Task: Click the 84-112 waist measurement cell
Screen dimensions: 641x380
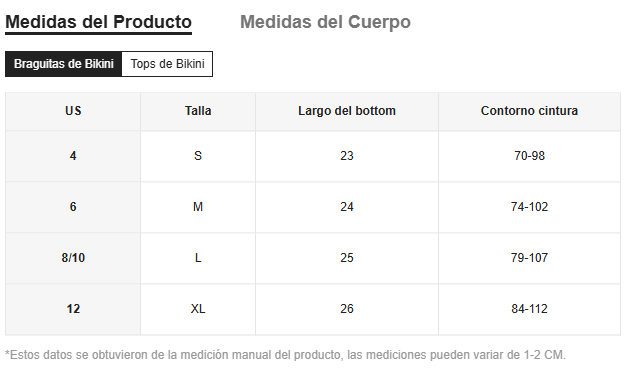Action: coord(529,309)
